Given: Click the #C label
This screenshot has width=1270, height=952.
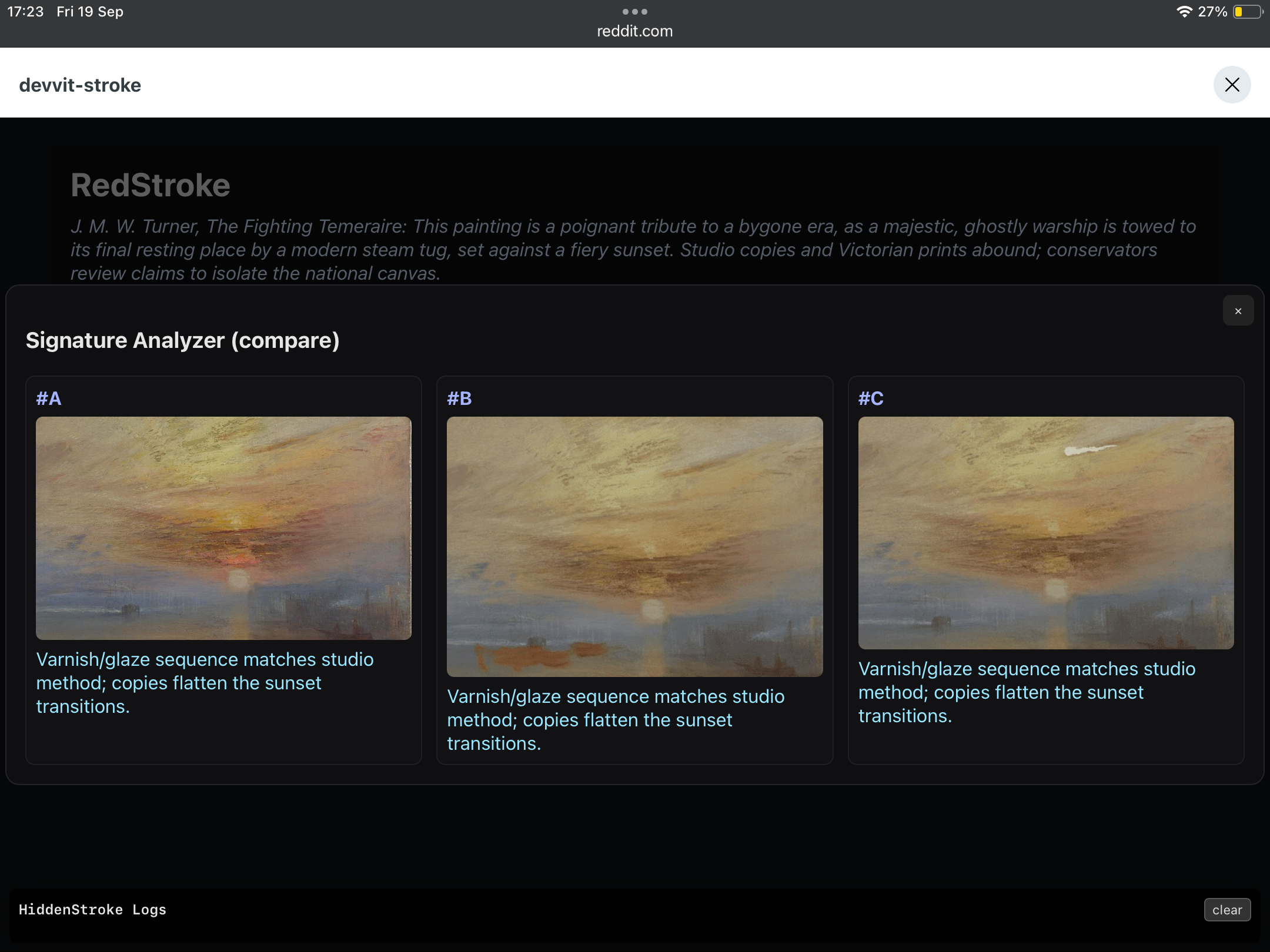Looking at the screenshot, I should pyautogui.click(x=871, y=398).
